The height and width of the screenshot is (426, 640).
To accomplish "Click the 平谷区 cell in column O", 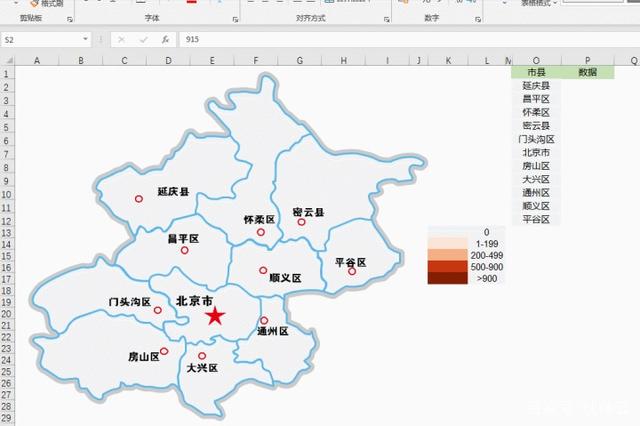I will coord(536,219).
